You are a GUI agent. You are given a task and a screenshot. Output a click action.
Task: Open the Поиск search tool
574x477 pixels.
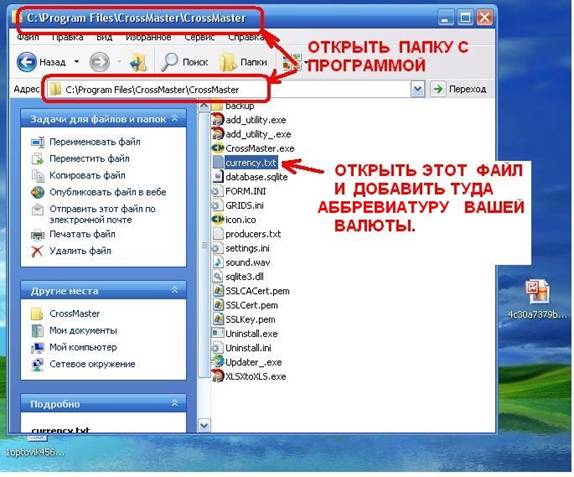click(x=185, y=62)
